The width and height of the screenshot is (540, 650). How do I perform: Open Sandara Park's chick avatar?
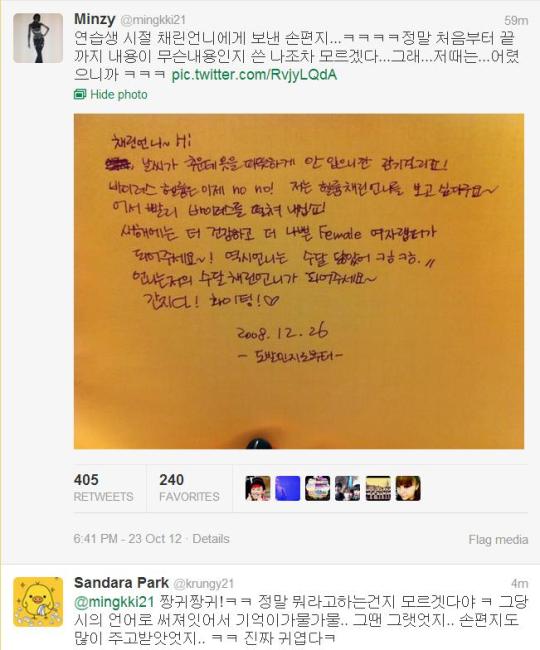point(38,602)
